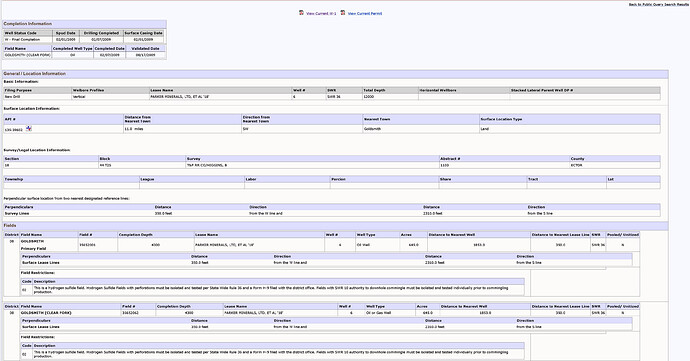Click Distance to Nearest Well header in first Fields table
The image size is (690, 361).
[479, 235]
